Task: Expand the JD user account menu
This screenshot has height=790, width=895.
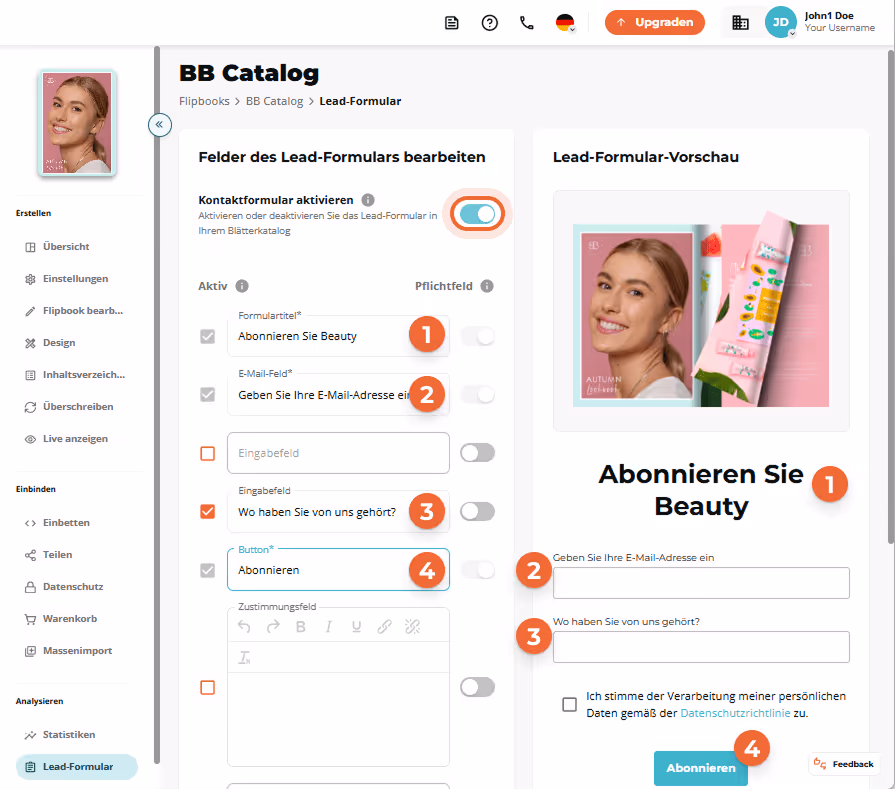Action: (x=780, y=22)
